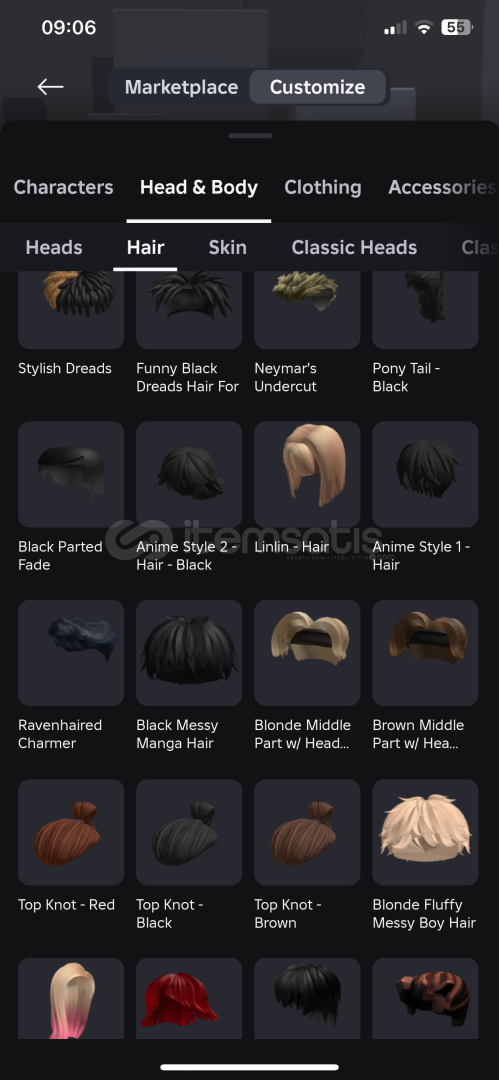The width and height of the screenshot is (499, 1080).
Task: Choose the Black Parted Fade hair
Action: tap(71, 475)
